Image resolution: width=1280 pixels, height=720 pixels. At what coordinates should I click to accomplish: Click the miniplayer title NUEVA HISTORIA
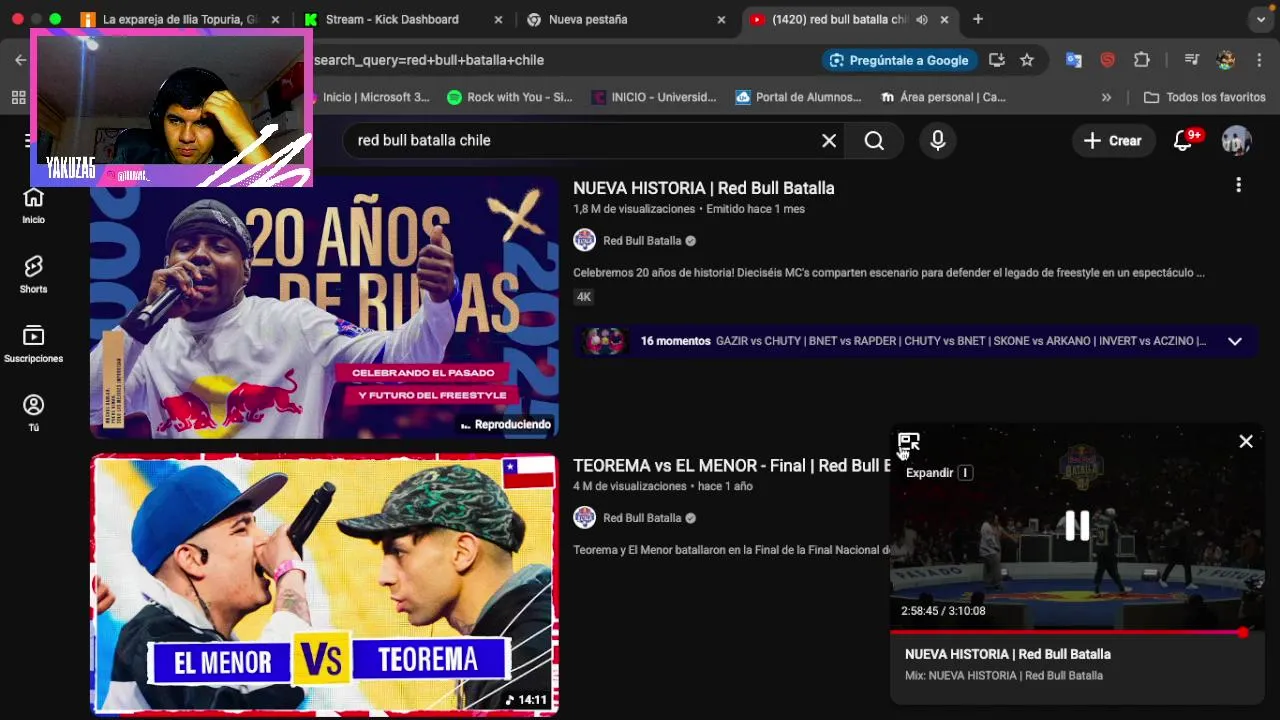(1008, 654)
